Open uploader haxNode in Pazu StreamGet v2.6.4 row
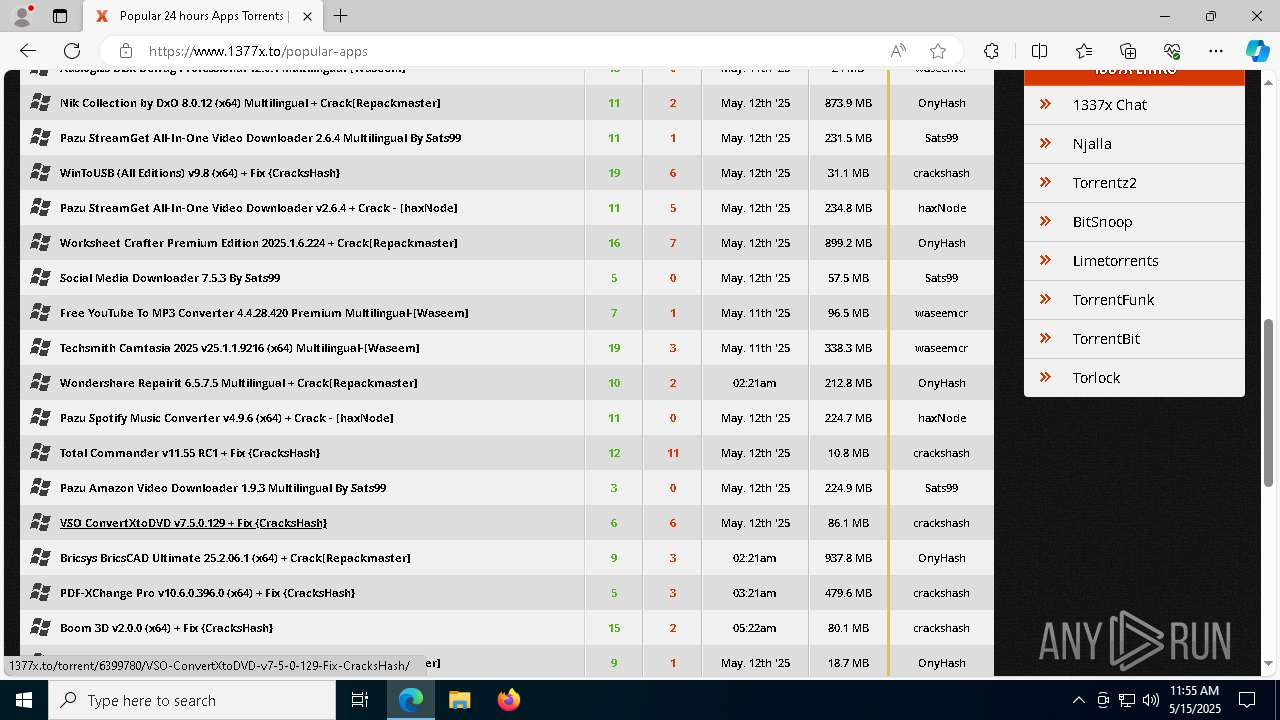This screenshot has height=720, width=1280. pyautogui.click(x=941, y=208)
